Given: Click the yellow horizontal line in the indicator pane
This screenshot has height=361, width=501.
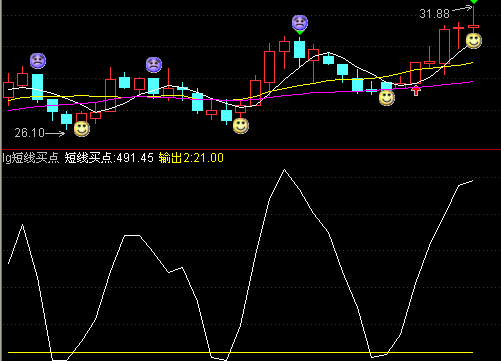Looking at the screenshot, I should coord(240,352).
